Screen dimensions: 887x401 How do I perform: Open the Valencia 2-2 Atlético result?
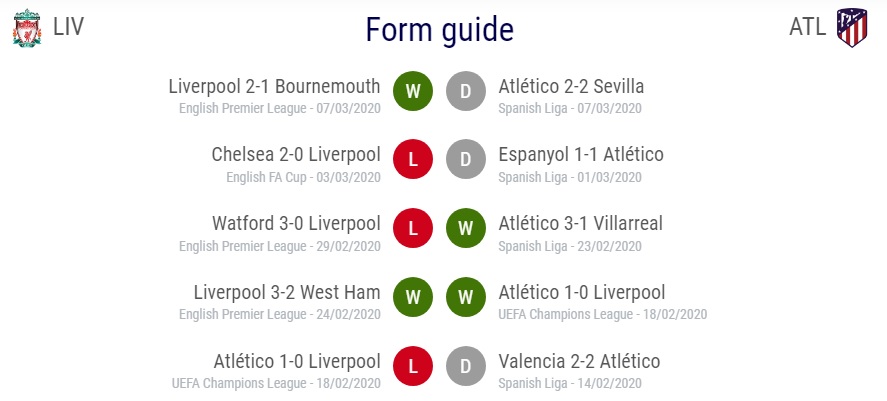tap(579, 361)
